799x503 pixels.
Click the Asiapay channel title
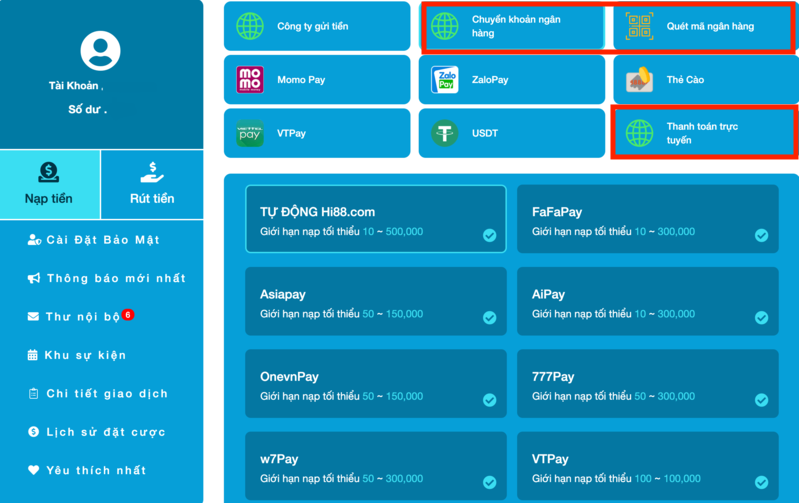pos(283,295)
